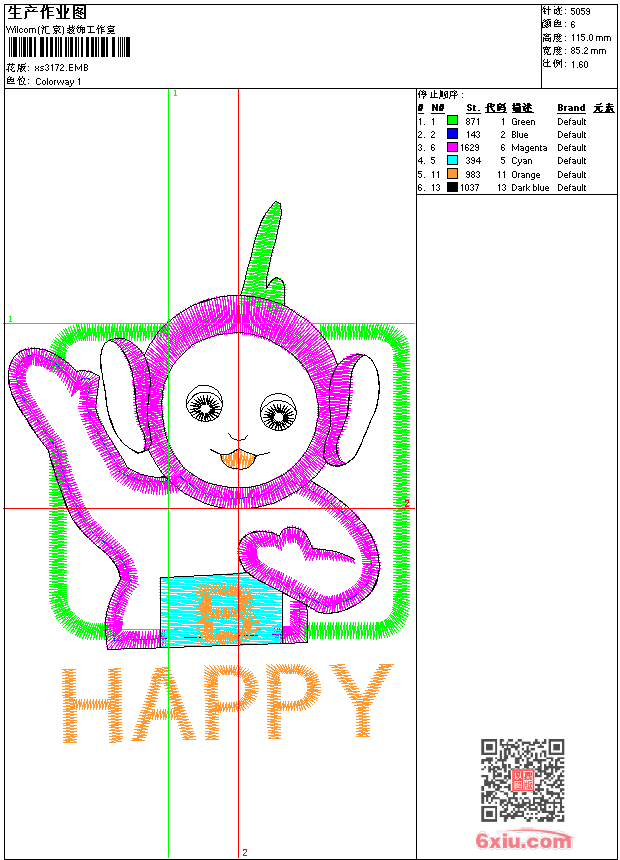620x860 pixels.
Task: Click the barcode under the studio name
Action: click(69, 47)
